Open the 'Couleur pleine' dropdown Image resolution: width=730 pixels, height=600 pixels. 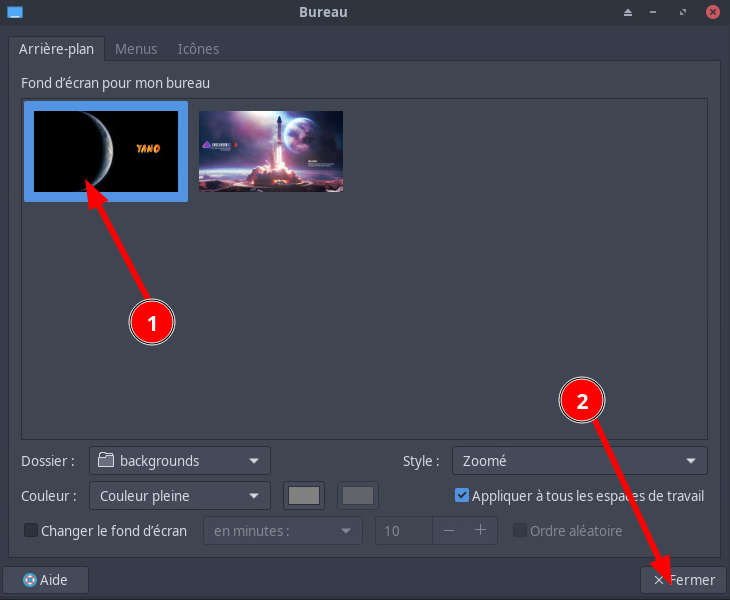click(x=180, y=495)
